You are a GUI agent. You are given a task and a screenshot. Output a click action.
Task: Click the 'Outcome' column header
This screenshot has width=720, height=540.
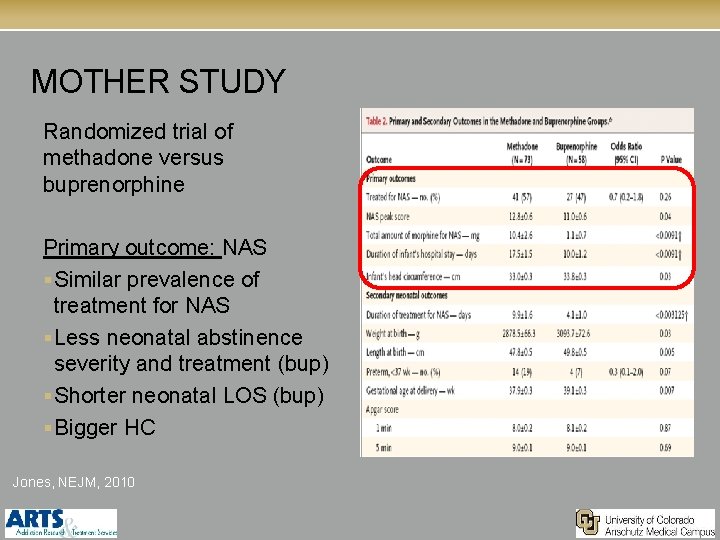pos(379,159)
